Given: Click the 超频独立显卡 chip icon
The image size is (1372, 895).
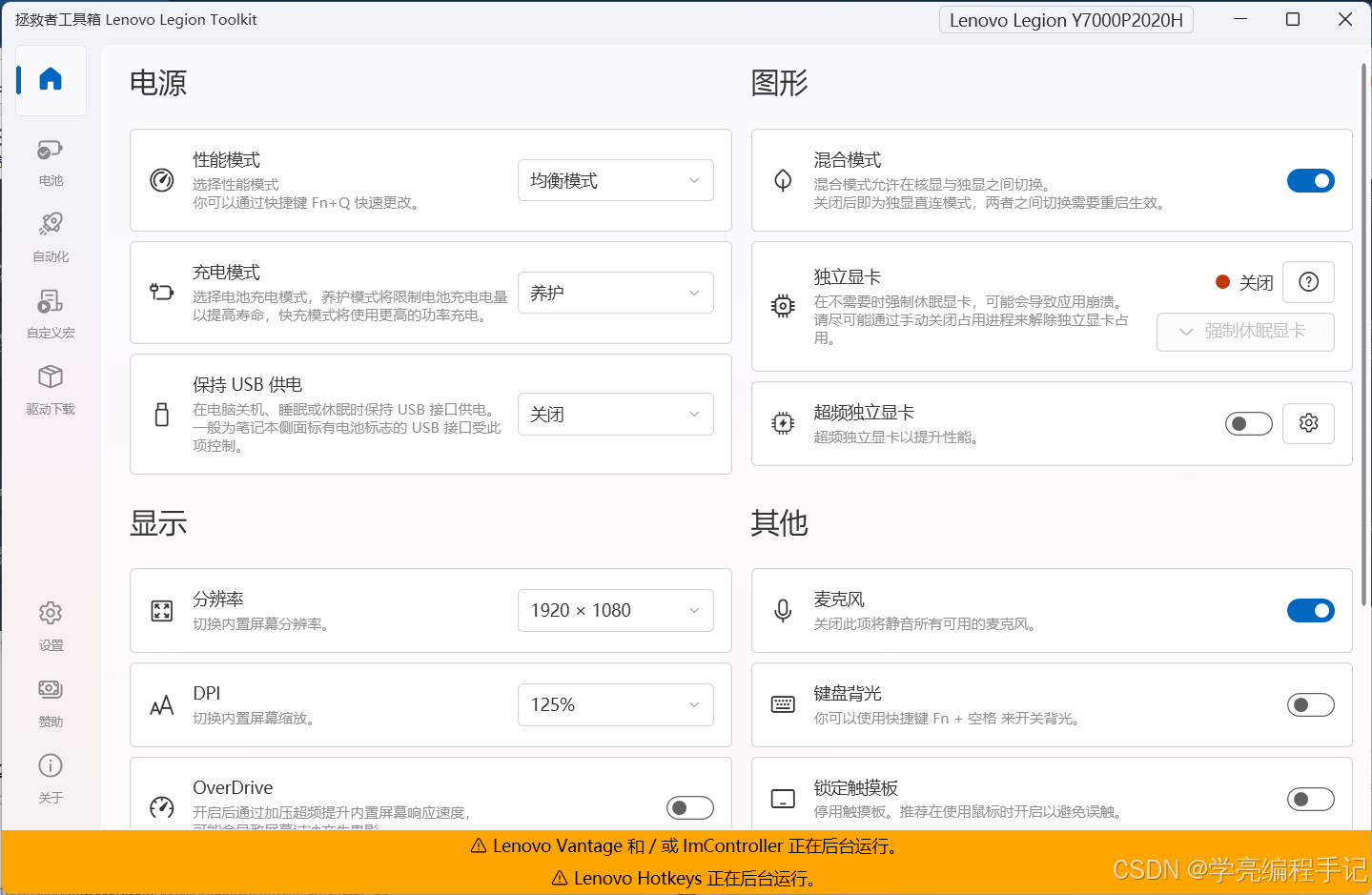Looking at the screenshot, I should [783, 423].
